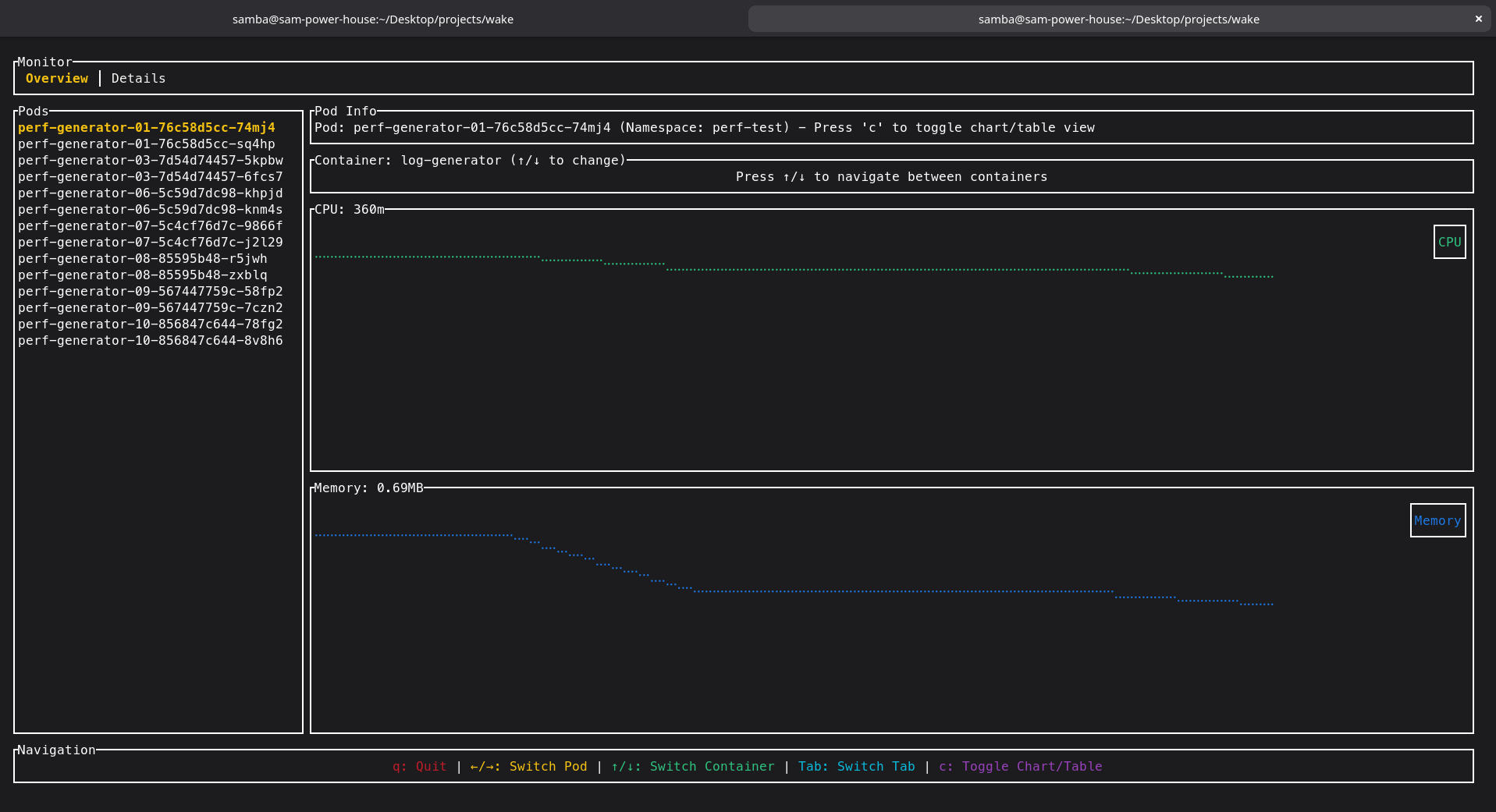Select pod perf-generator-06-5c59d7dc98-khpjd
The width and height of the screenshot is (1496, 812).
click(151, 193)
